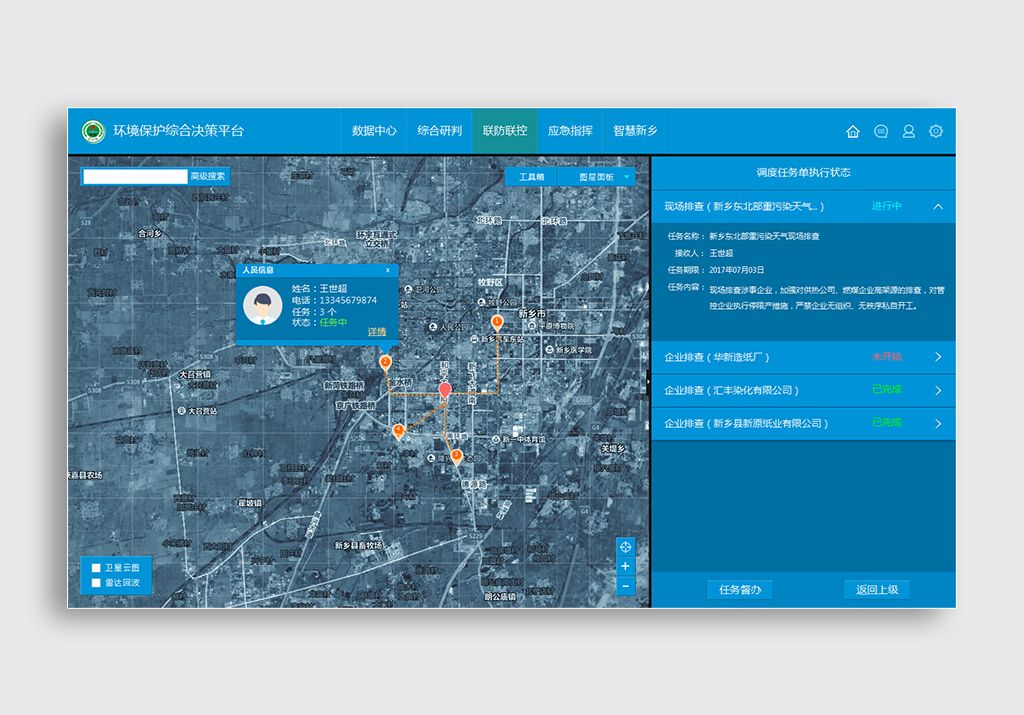1024x715 pixels.
Task: Click 已完成 status for 汇丰染化
Action: click(887, 389)
